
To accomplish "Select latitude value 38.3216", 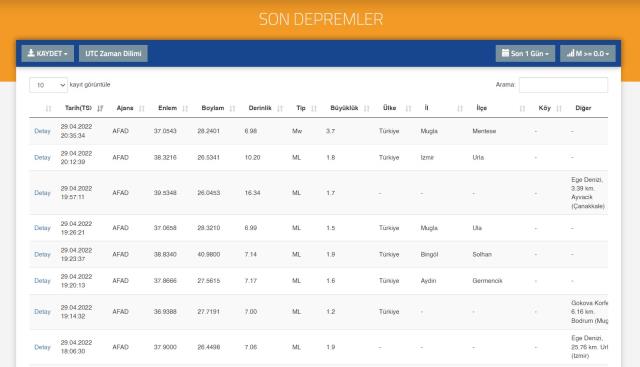I will (x=165, y=158).
